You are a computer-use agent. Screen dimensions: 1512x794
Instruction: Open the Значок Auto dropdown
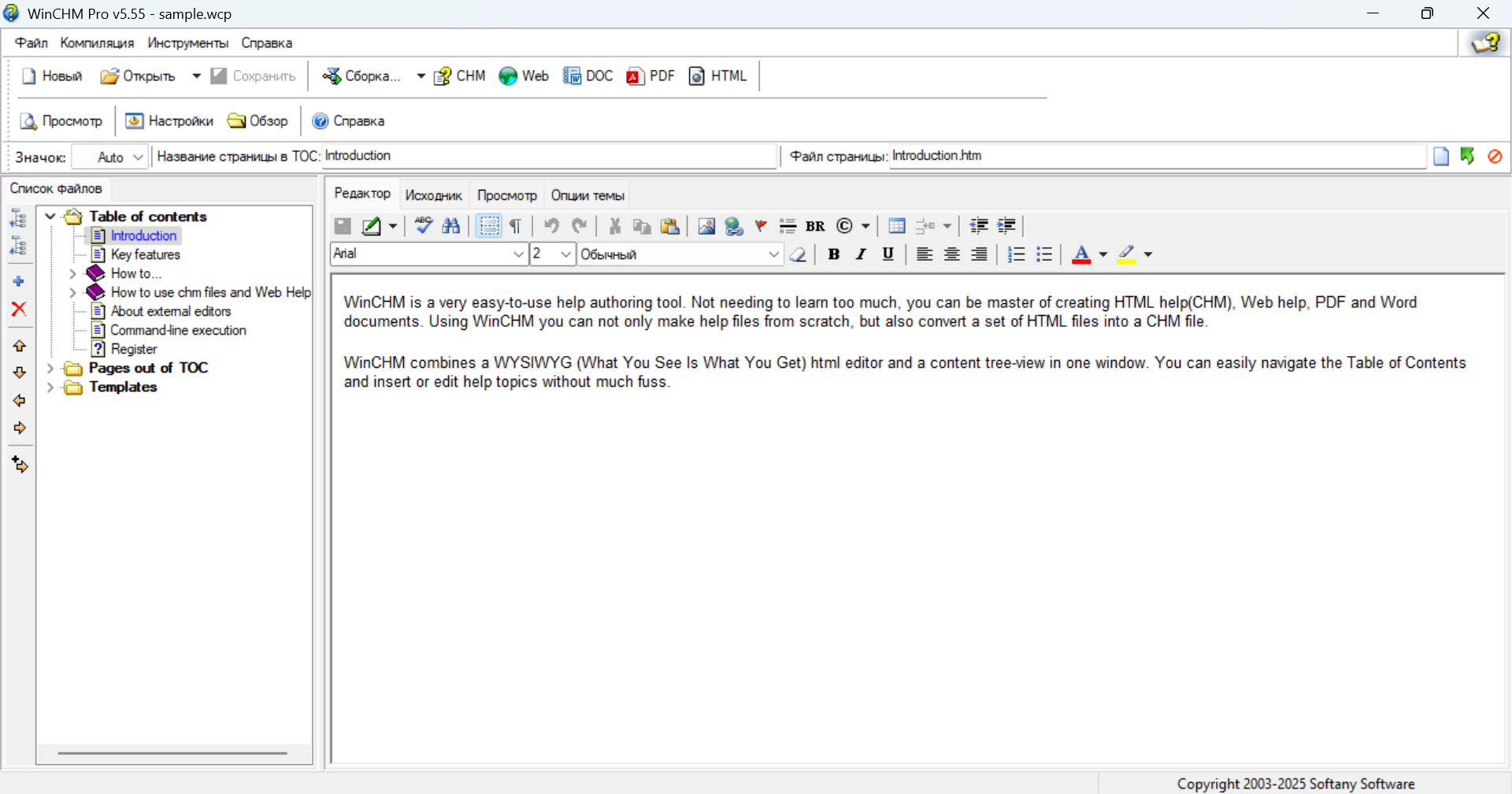[x=138, y=157]
